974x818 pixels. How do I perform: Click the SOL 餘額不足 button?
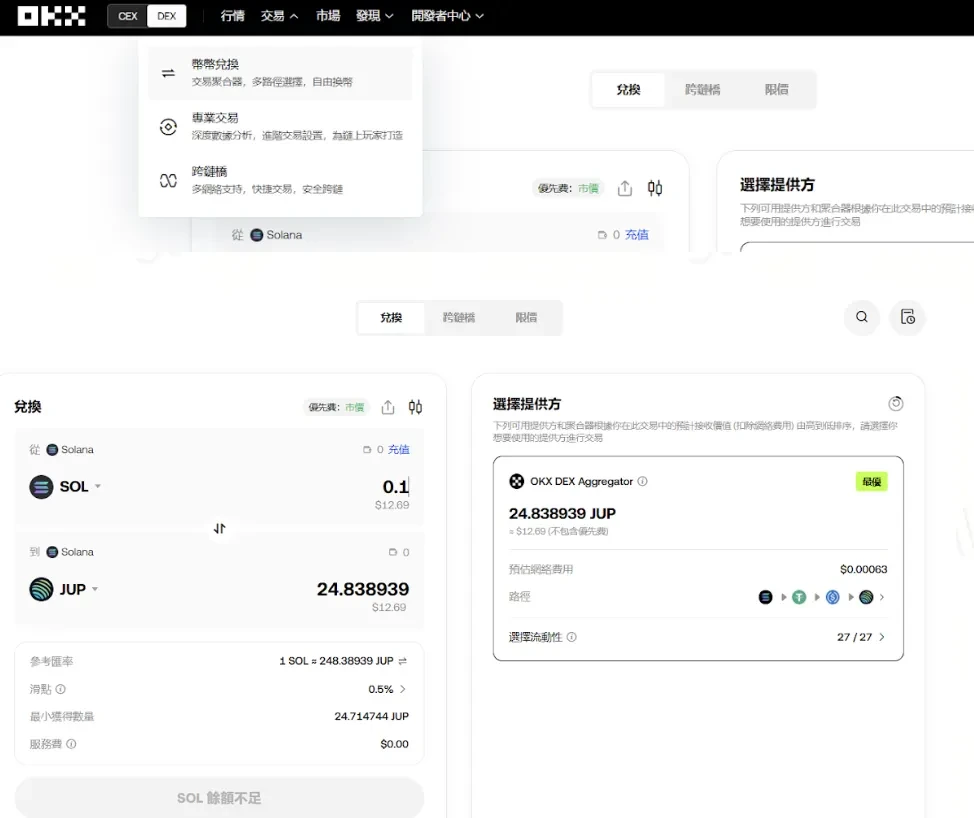pos(219,798)
